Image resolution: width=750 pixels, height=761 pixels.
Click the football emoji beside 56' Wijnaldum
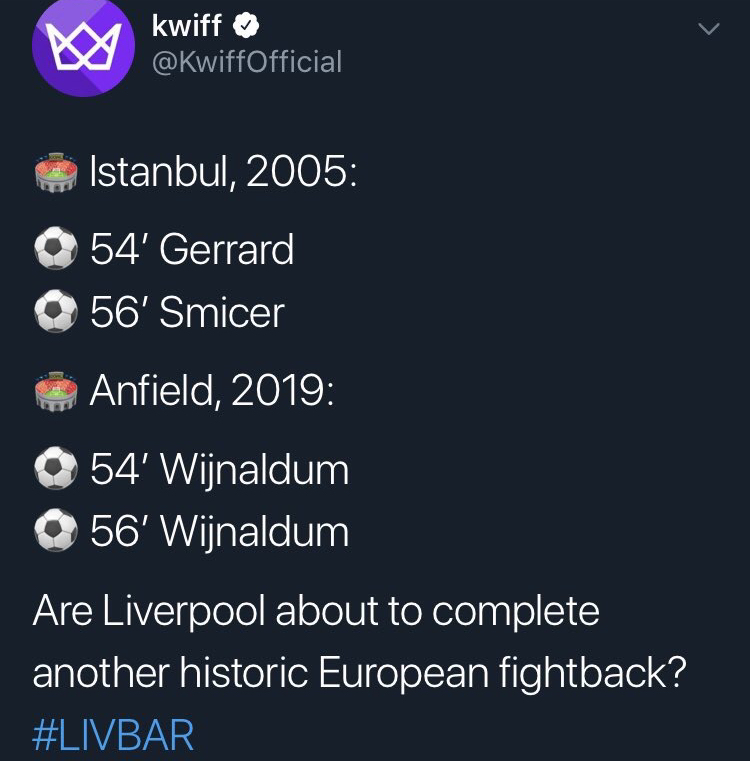coord(56,531)
